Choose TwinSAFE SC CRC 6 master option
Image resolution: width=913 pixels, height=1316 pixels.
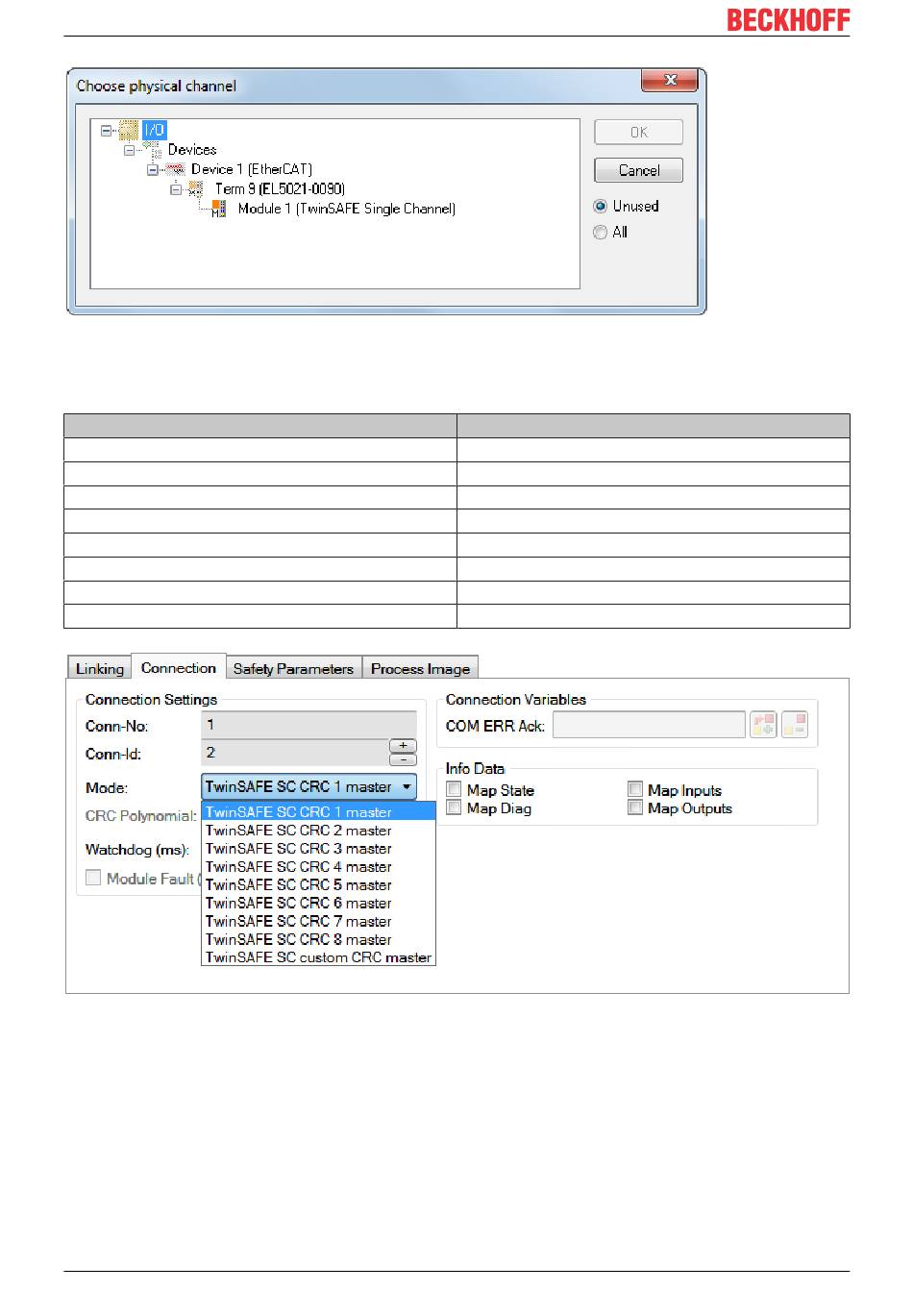318,904
